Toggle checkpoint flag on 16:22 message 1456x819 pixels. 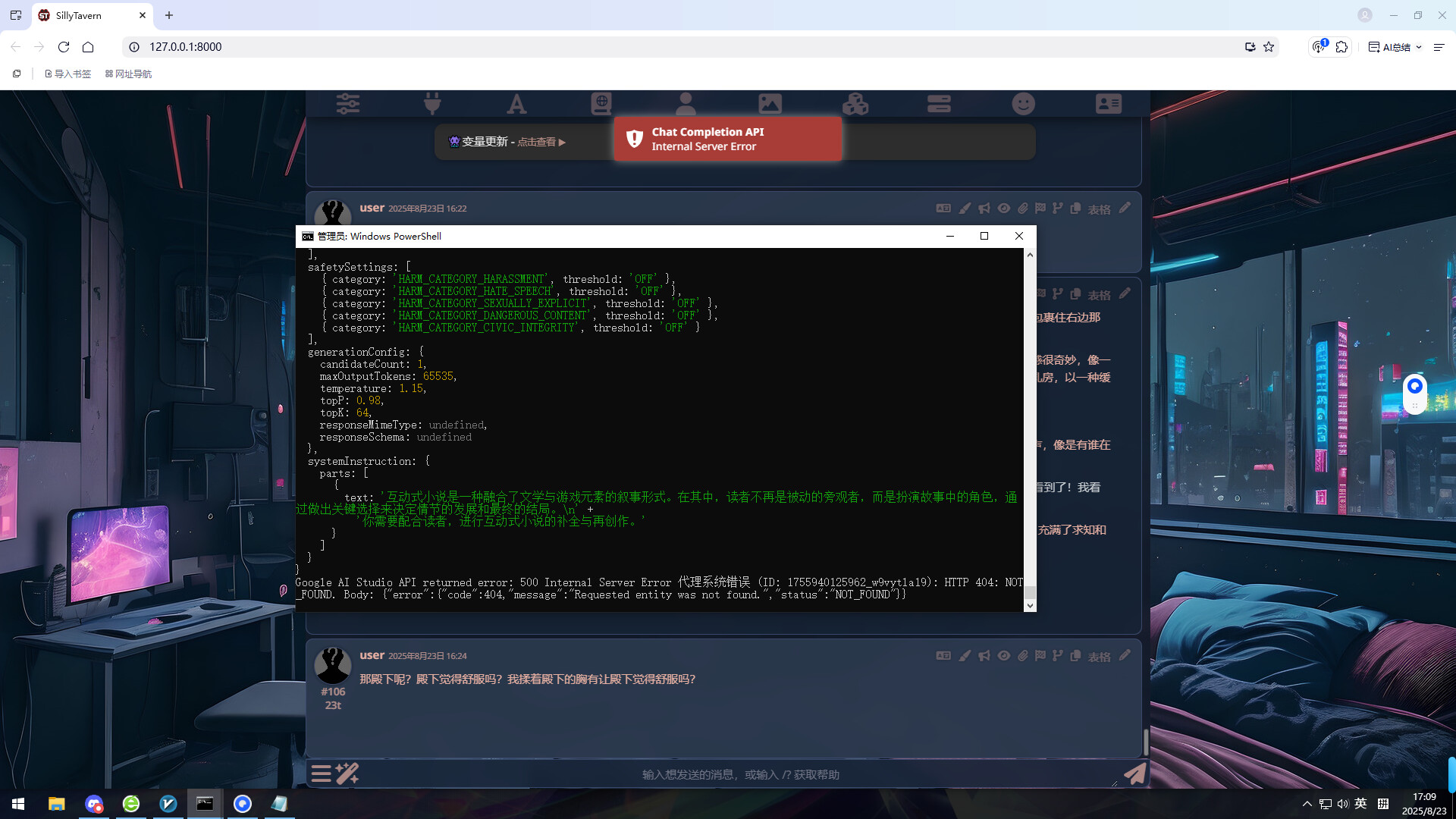coord(1040,208)
